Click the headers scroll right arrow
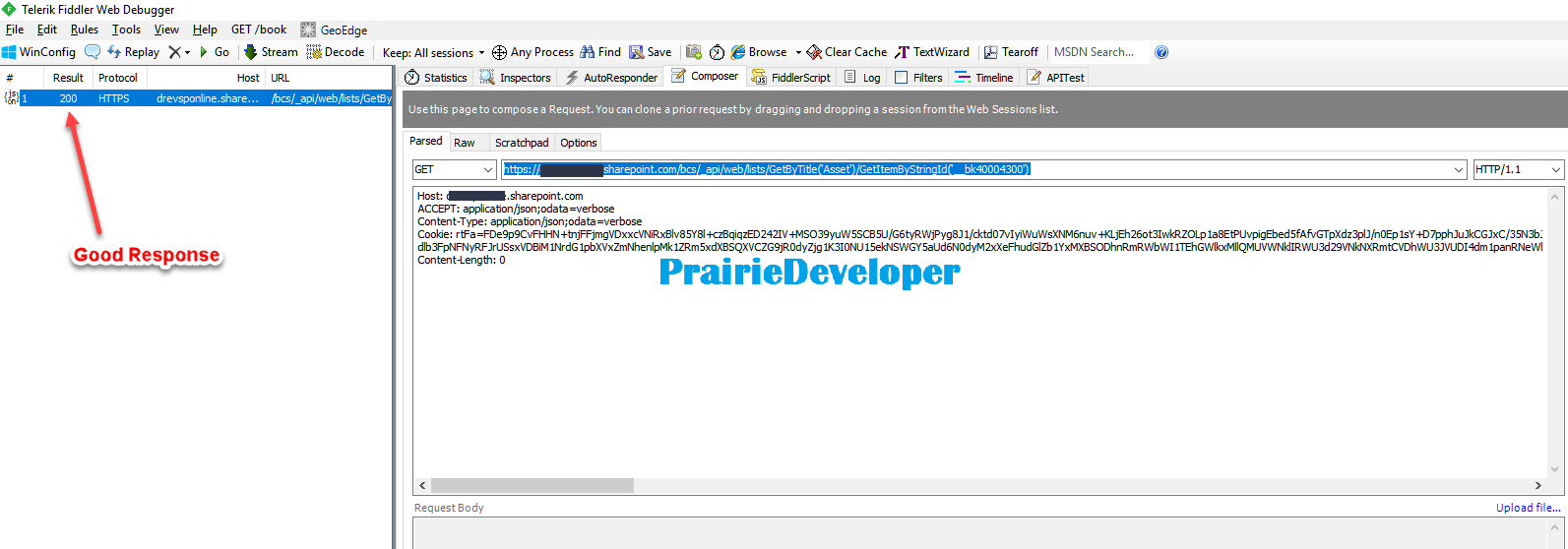 click(1537, 485)
